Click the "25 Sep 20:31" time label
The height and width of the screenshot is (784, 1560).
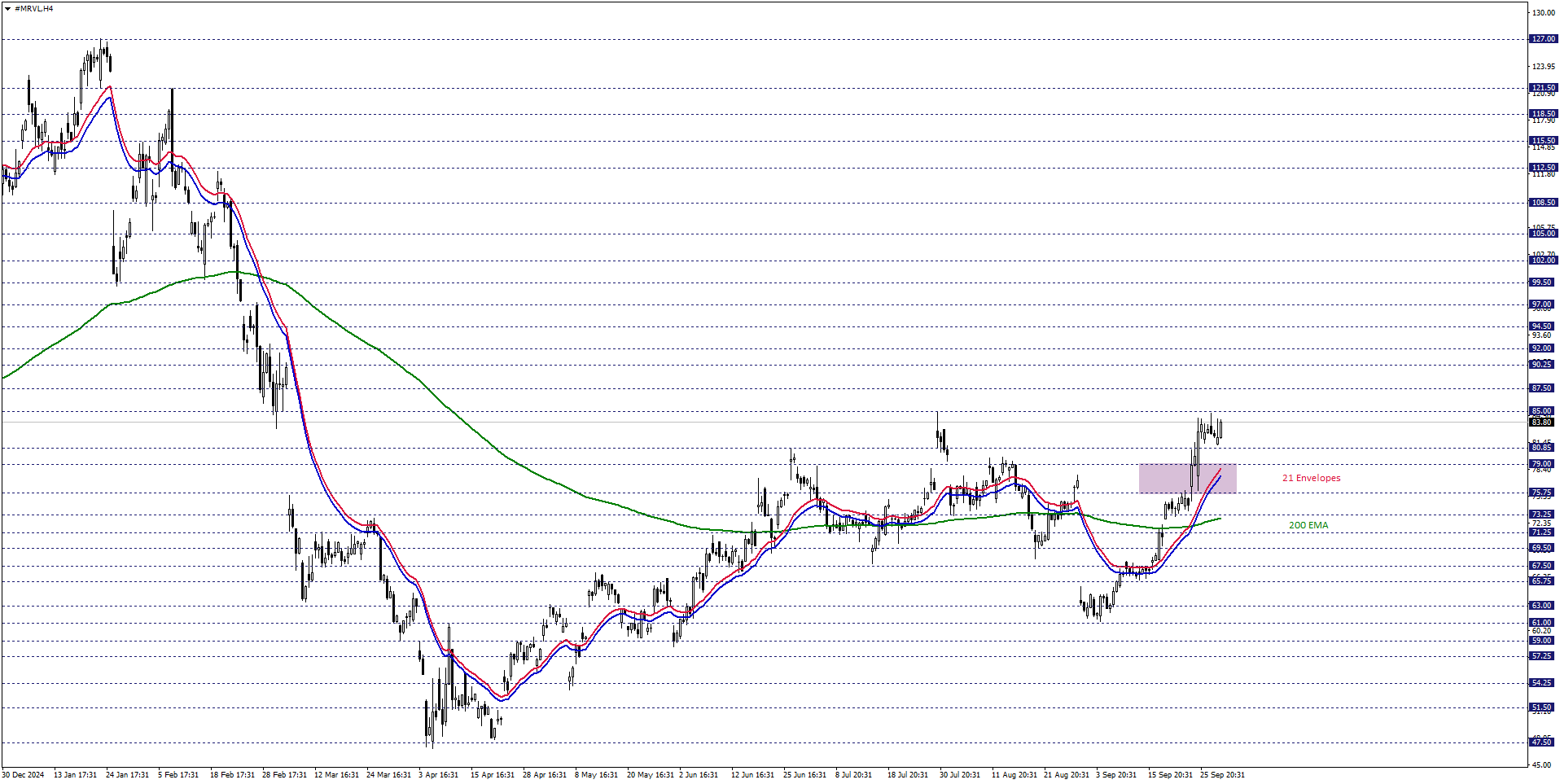tap(1222, 775)
